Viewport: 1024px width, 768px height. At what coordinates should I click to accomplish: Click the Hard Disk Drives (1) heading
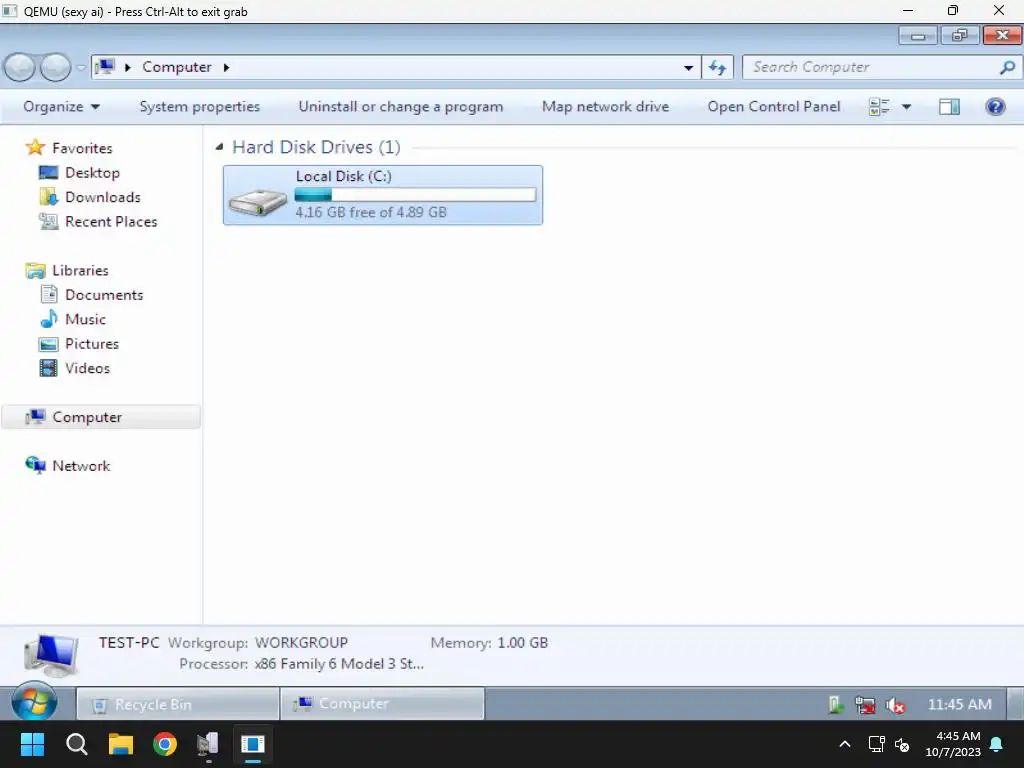(316, 147)
